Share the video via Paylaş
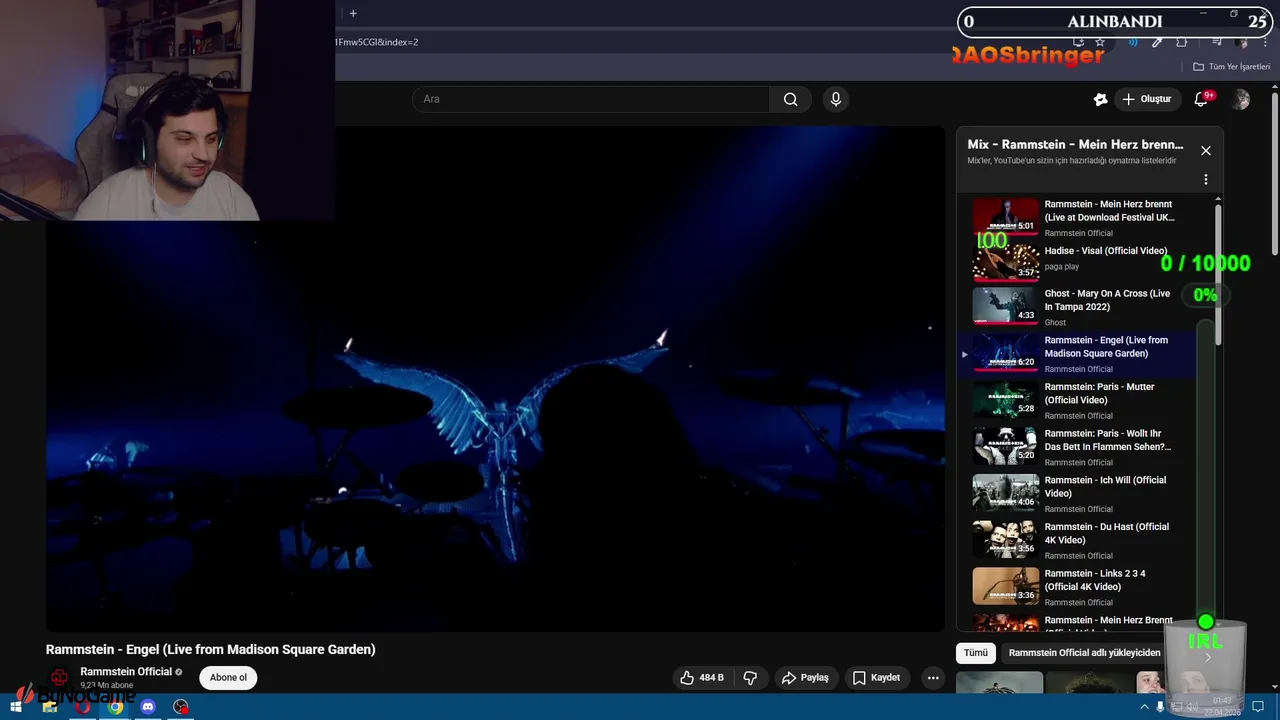Screen dimensions: 1280x720 tap(805, 678)
